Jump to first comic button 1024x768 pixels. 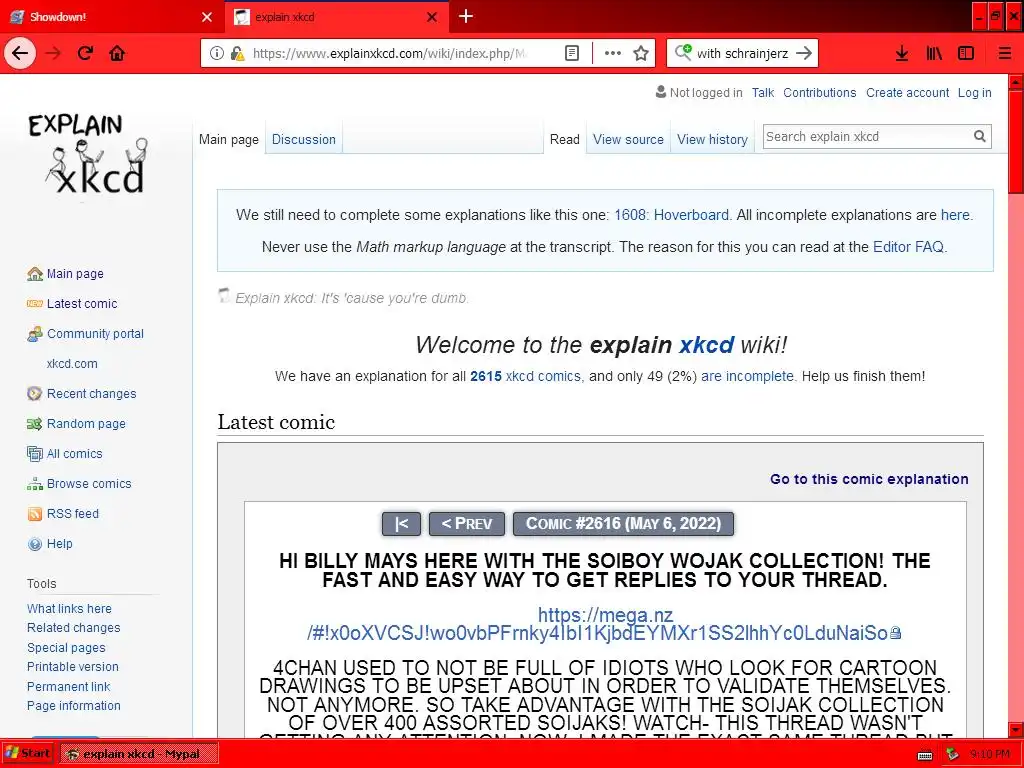click(401, 524)
